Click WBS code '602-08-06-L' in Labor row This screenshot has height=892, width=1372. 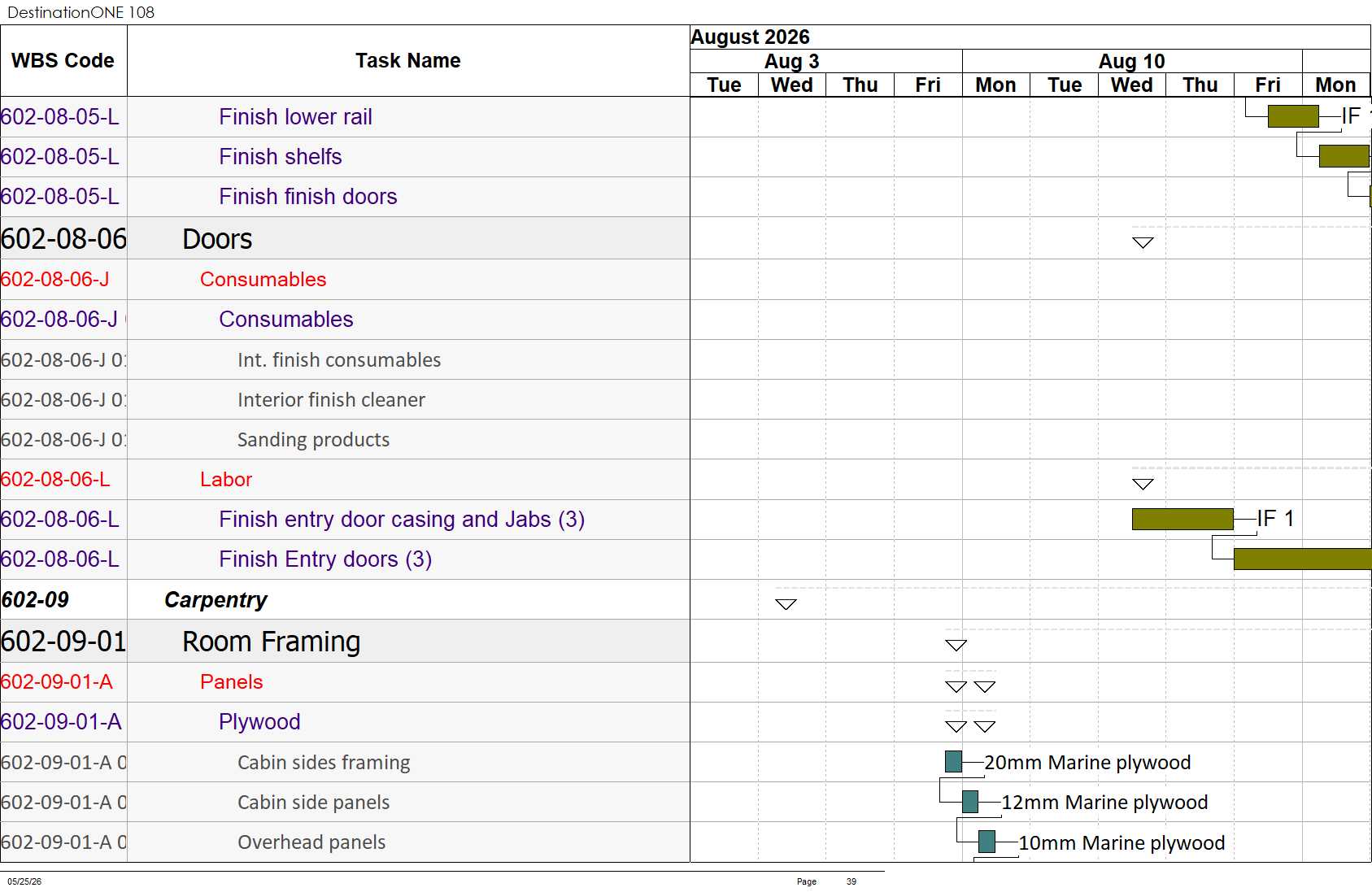coord(55,480)
